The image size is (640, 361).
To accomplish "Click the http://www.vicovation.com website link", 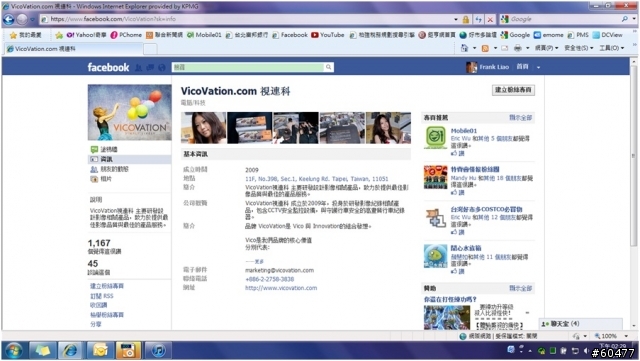I will pyautogui.click(x=281, y=288).
